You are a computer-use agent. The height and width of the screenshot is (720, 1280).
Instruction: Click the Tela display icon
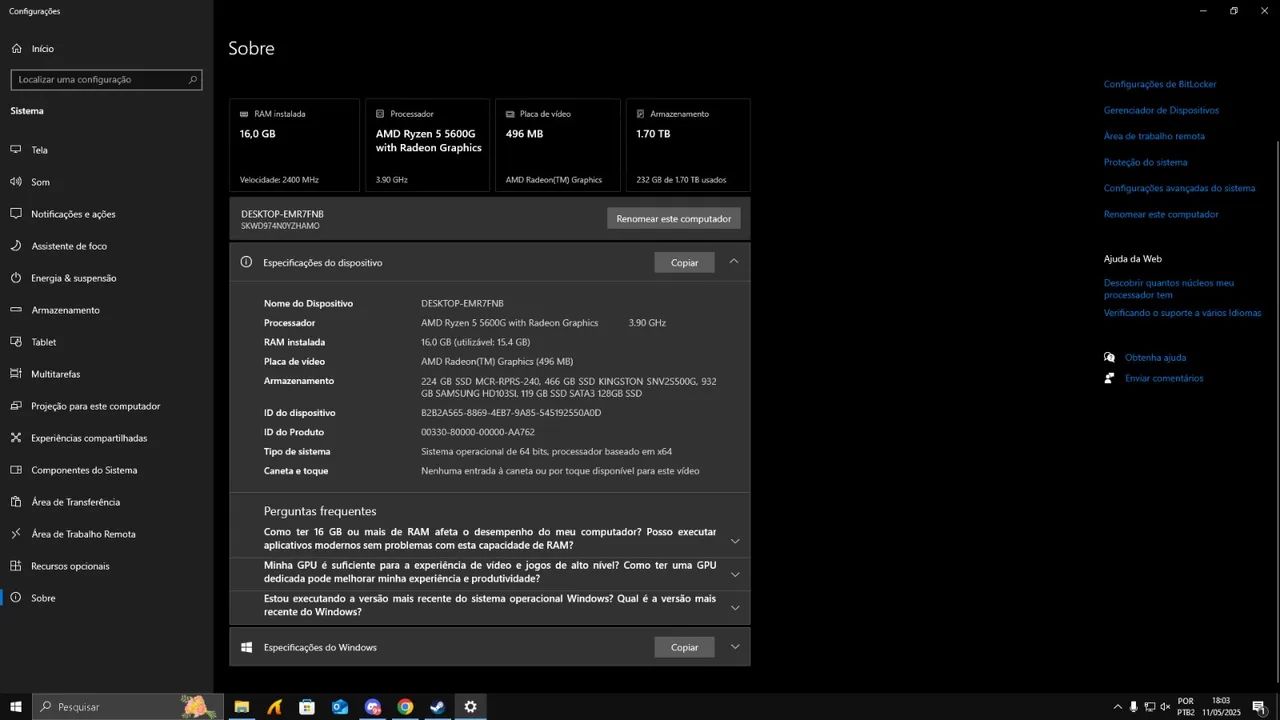tap(16, 150)
